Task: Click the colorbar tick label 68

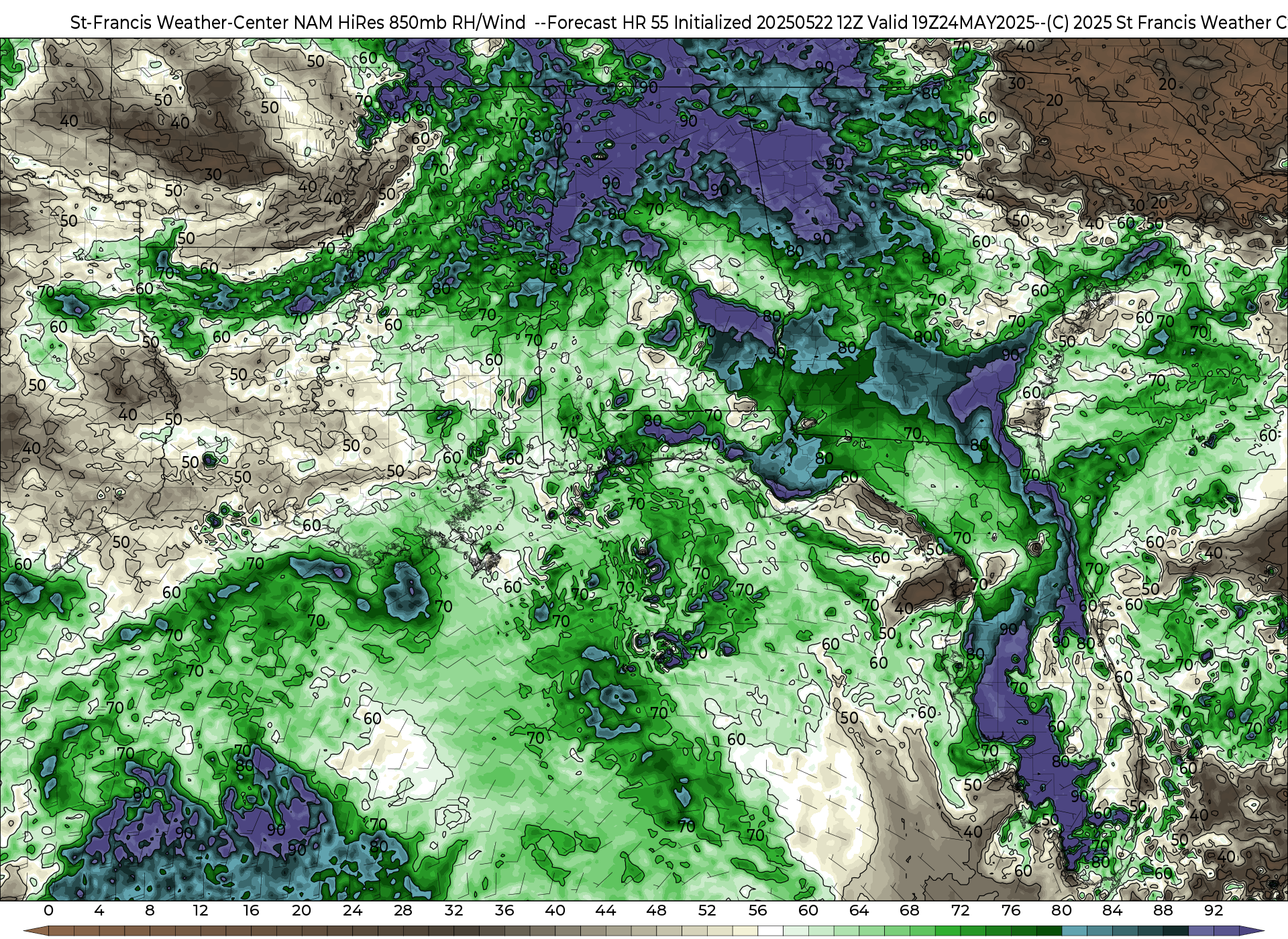Action: pos(910,911)
